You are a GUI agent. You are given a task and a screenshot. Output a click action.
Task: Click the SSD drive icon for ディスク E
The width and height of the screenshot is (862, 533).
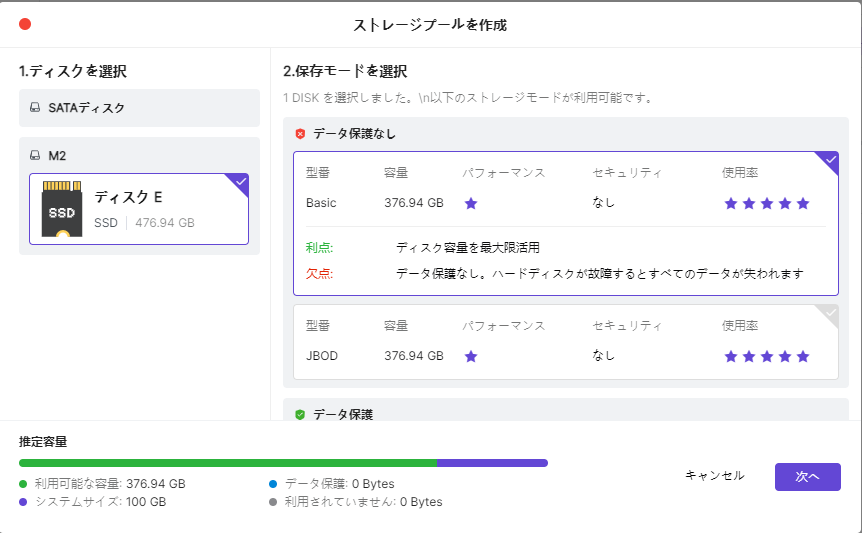coord(62,210)
